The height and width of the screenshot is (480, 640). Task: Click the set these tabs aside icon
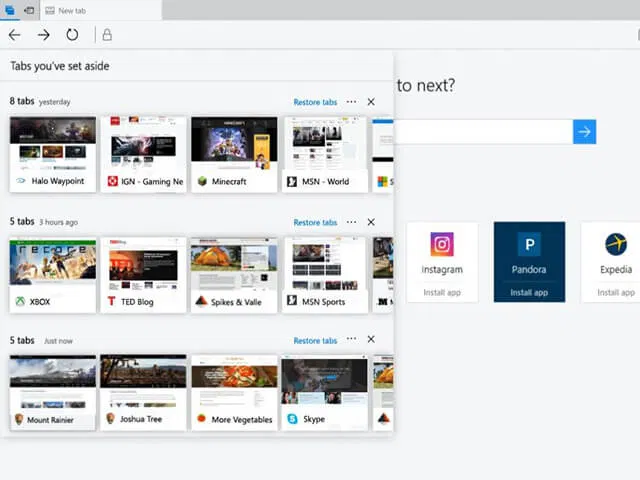coord(29,10)
